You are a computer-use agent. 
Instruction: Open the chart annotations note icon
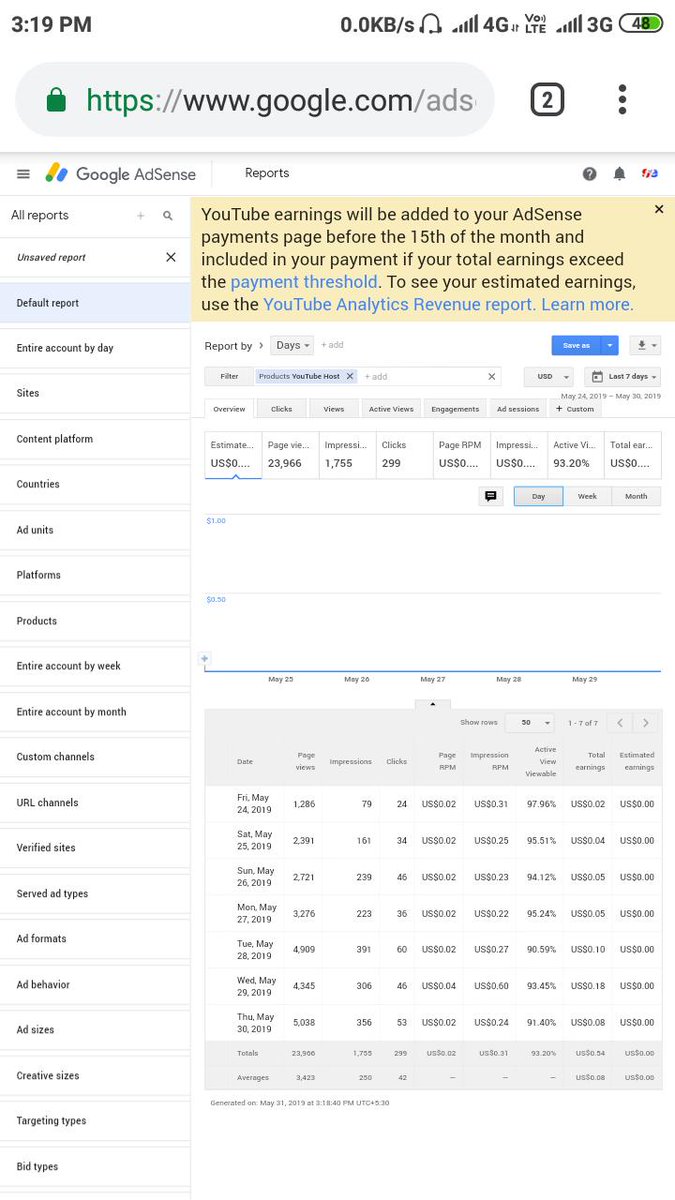click(491, 496)
